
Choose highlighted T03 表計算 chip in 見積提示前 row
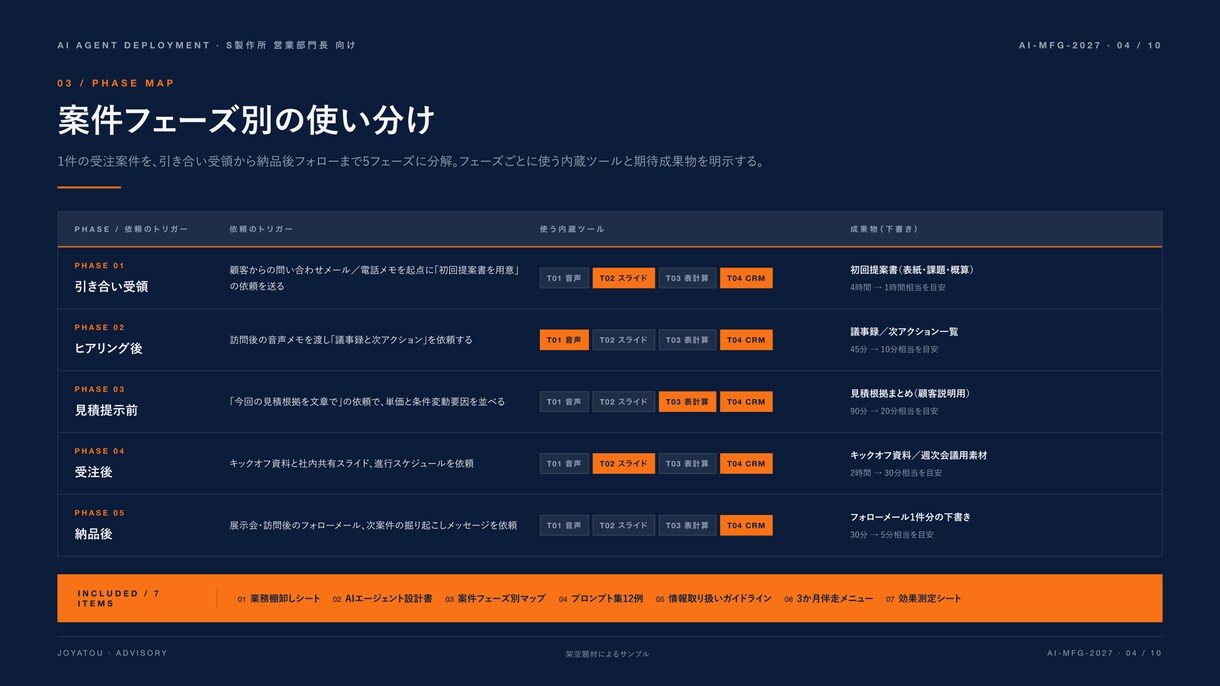coord(688,402)
